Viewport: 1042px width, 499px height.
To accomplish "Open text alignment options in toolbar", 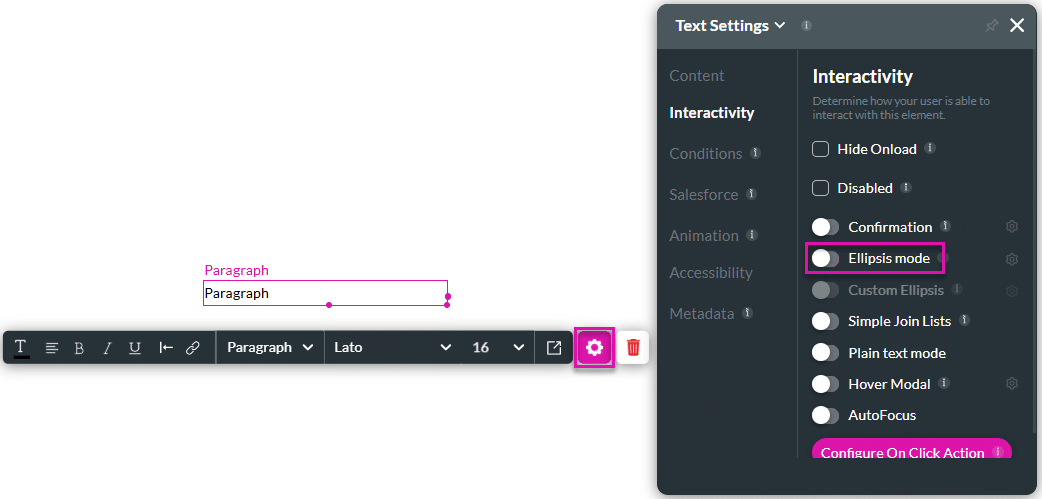I will click(x=52, y=347).
